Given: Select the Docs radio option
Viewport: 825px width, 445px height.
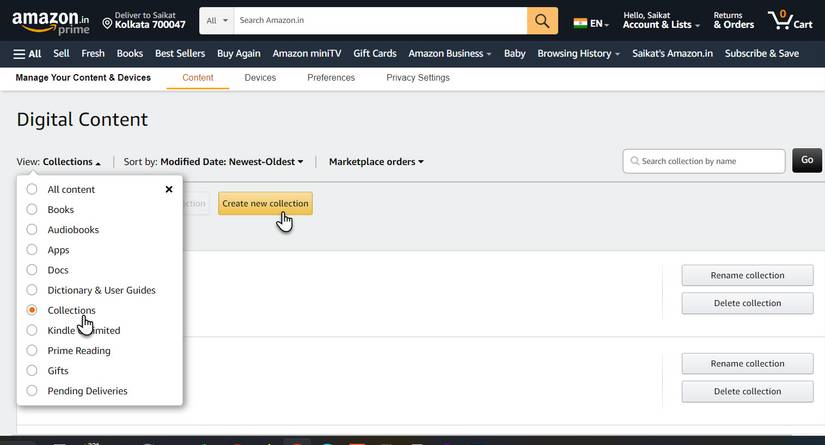Looking at the screenshot, I should tap(32, 269).
